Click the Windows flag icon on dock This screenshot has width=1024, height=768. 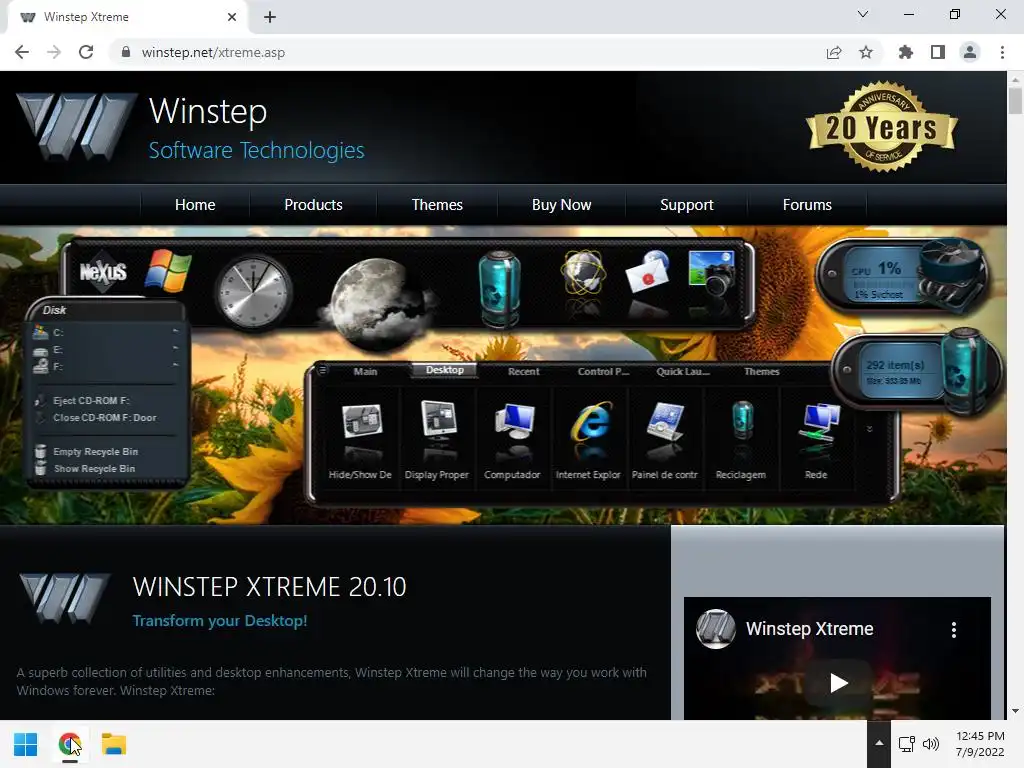tap(168, 270)
